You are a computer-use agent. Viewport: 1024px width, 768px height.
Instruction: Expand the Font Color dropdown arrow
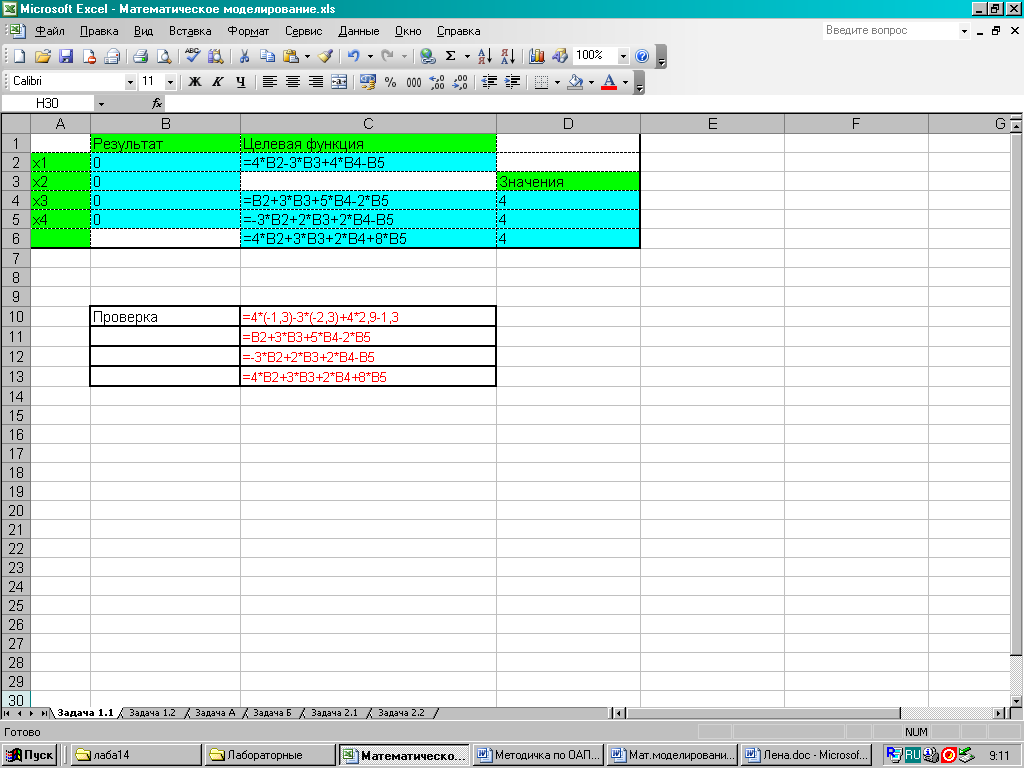pos(626,82)
